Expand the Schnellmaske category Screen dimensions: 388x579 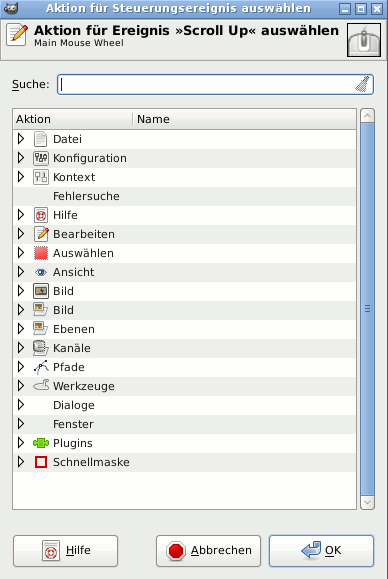(x=21, y=462)
